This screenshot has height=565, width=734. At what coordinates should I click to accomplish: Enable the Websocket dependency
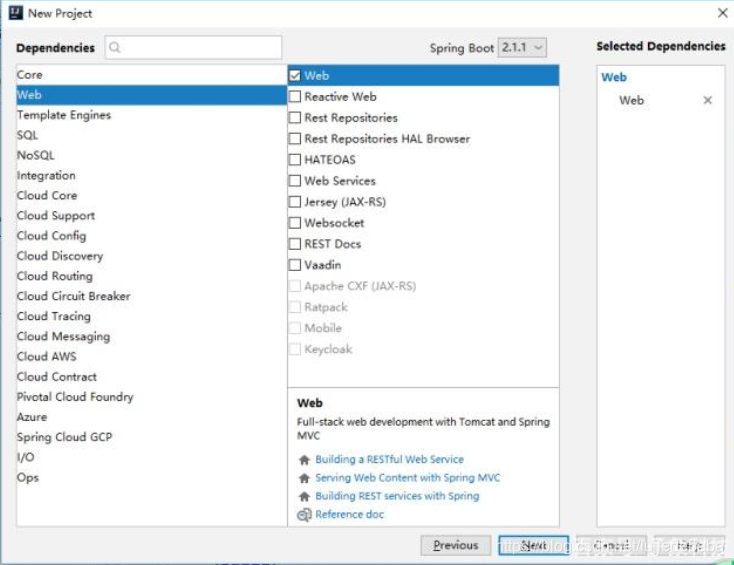click(295, 223)
